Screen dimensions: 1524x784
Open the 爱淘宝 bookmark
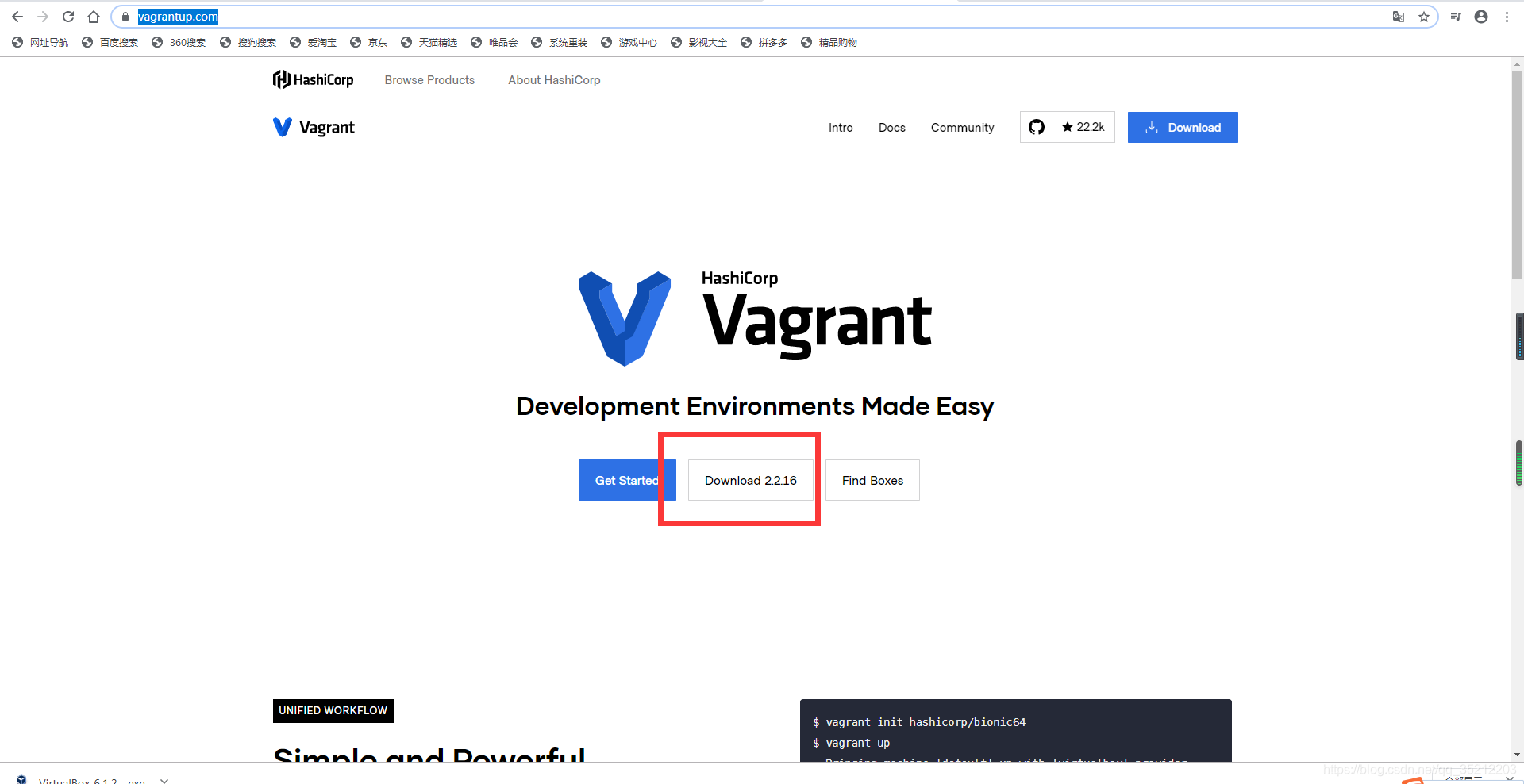tap(314, 42)
